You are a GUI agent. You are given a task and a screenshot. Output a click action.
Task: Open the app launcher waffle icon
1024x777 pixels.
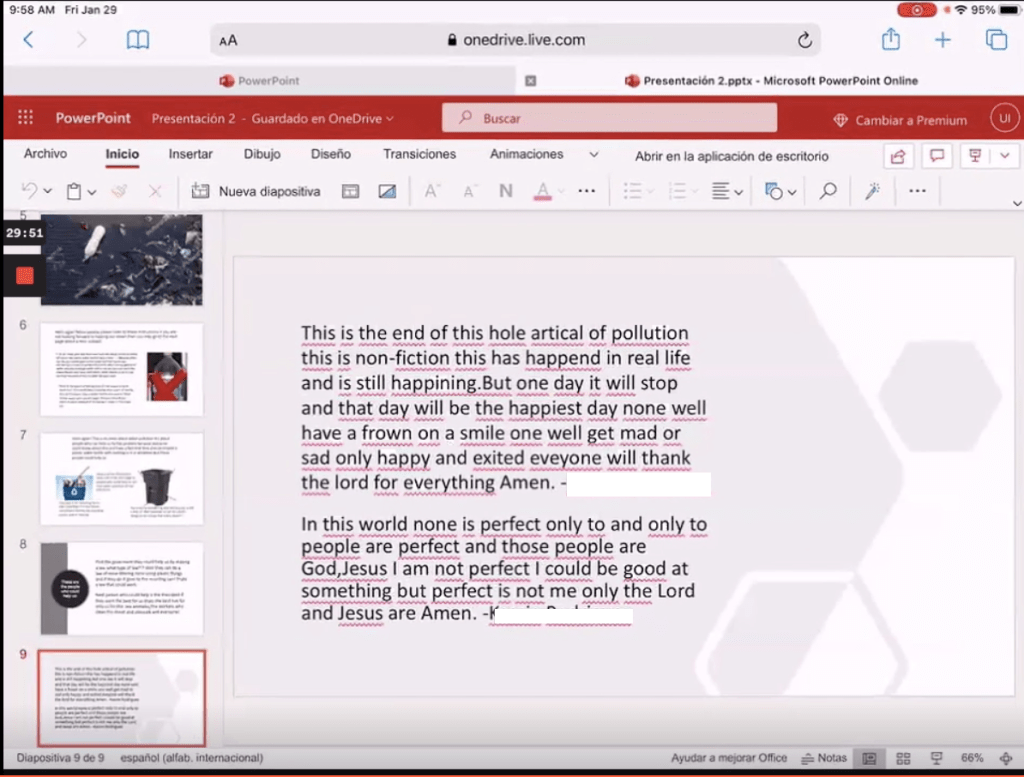coord(26,118)
